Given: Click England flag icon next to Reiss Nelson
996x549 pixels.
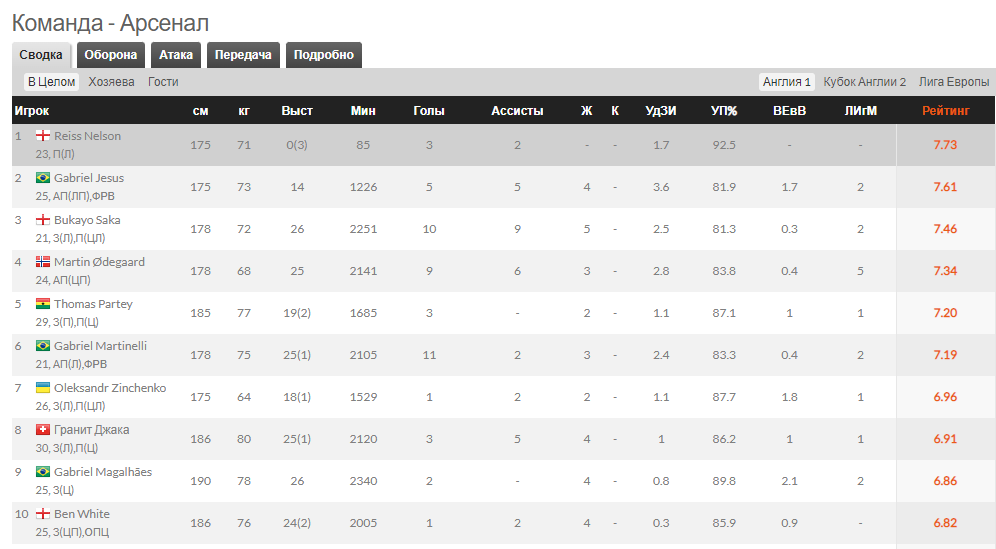Looking at the screenshot, I should tap(43, 136).
